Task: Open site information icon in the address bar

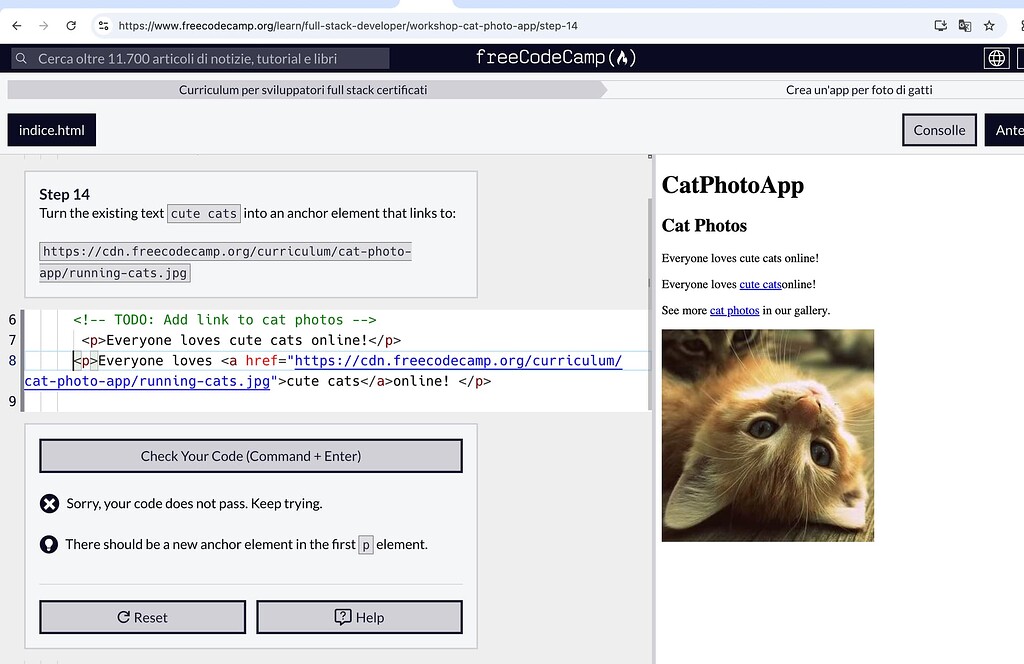Action: point(104,26)
